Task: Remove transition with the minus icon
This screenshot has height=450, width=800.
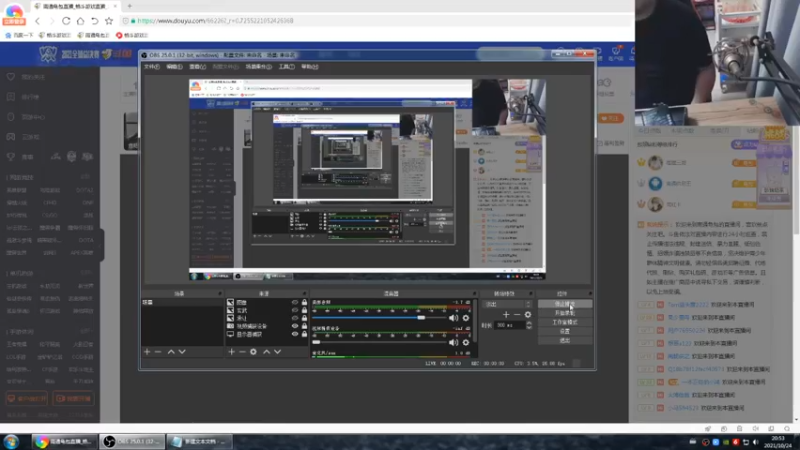Action: click(517, 315)
